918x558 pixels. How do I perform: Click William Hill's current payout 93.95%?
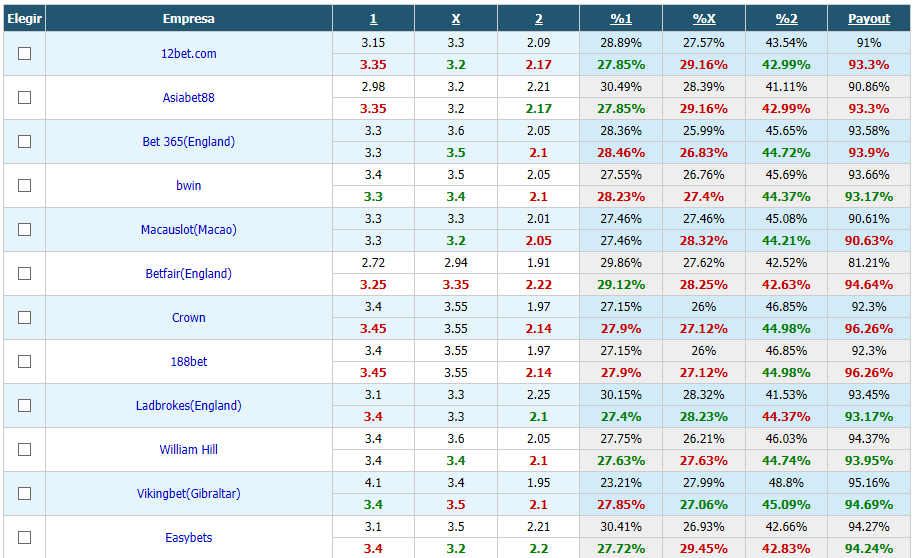(x=869, y=461)
